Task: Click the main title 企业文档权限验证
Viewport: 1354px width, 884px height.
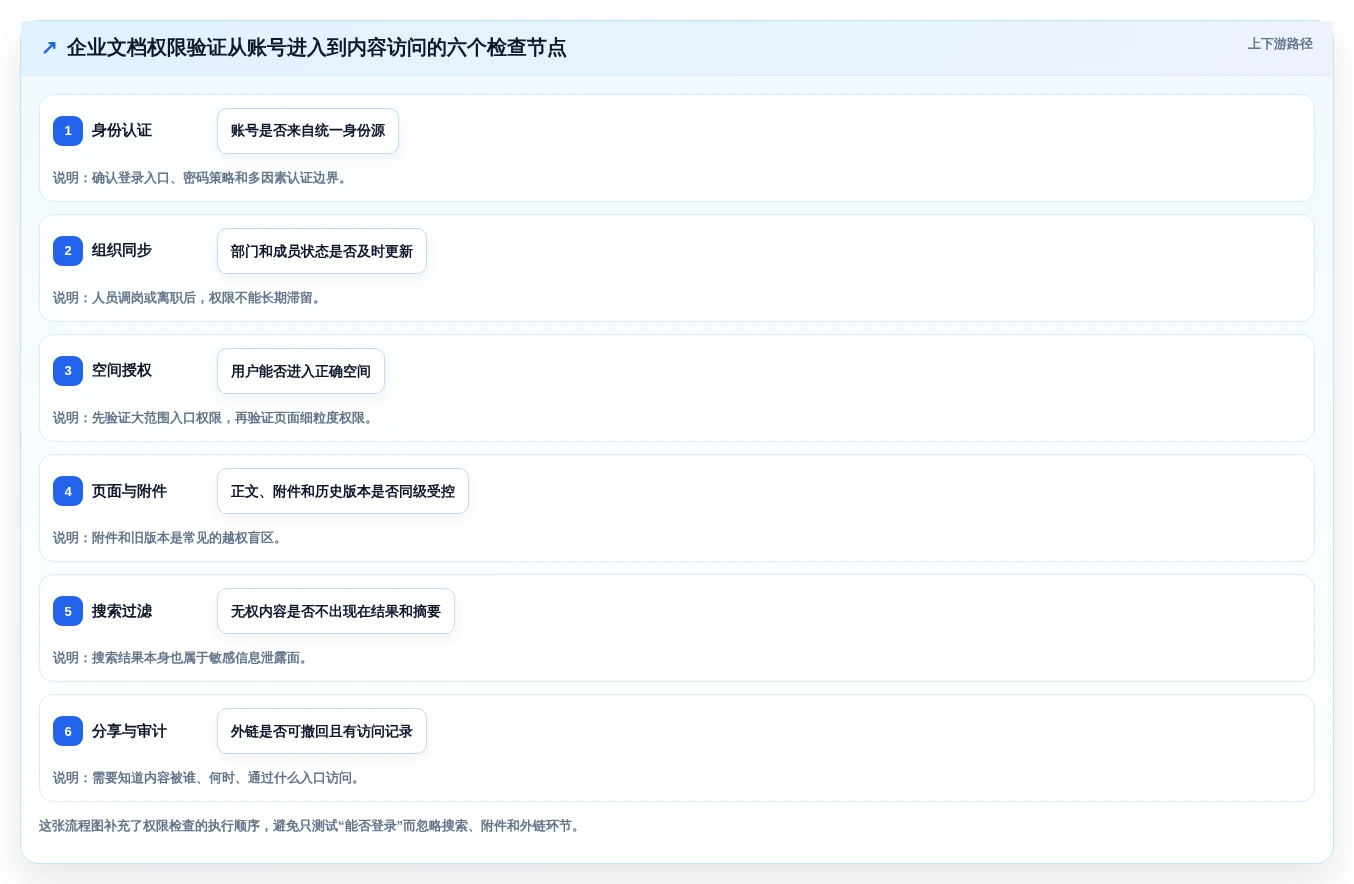Action: coord(316,48)
